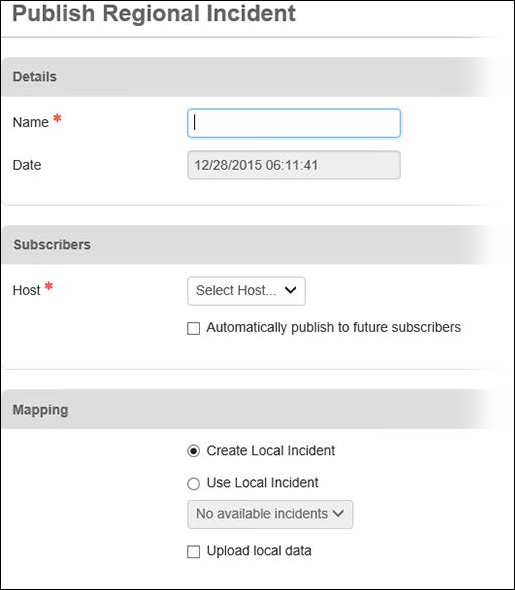The image size is (515, 590).
Task: Click the Publish Regional Incident title
Action: click(154, 13)
